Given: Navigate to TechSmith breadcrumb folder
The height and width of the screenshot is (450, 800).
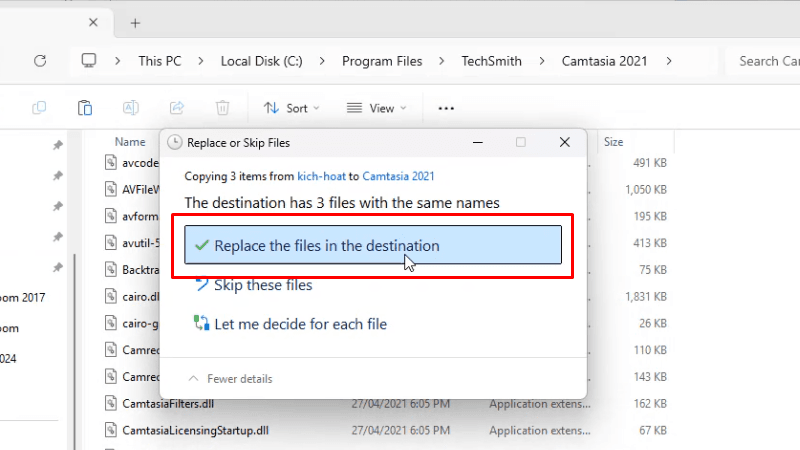Looking at the screenshot, I should coord(491,61).
